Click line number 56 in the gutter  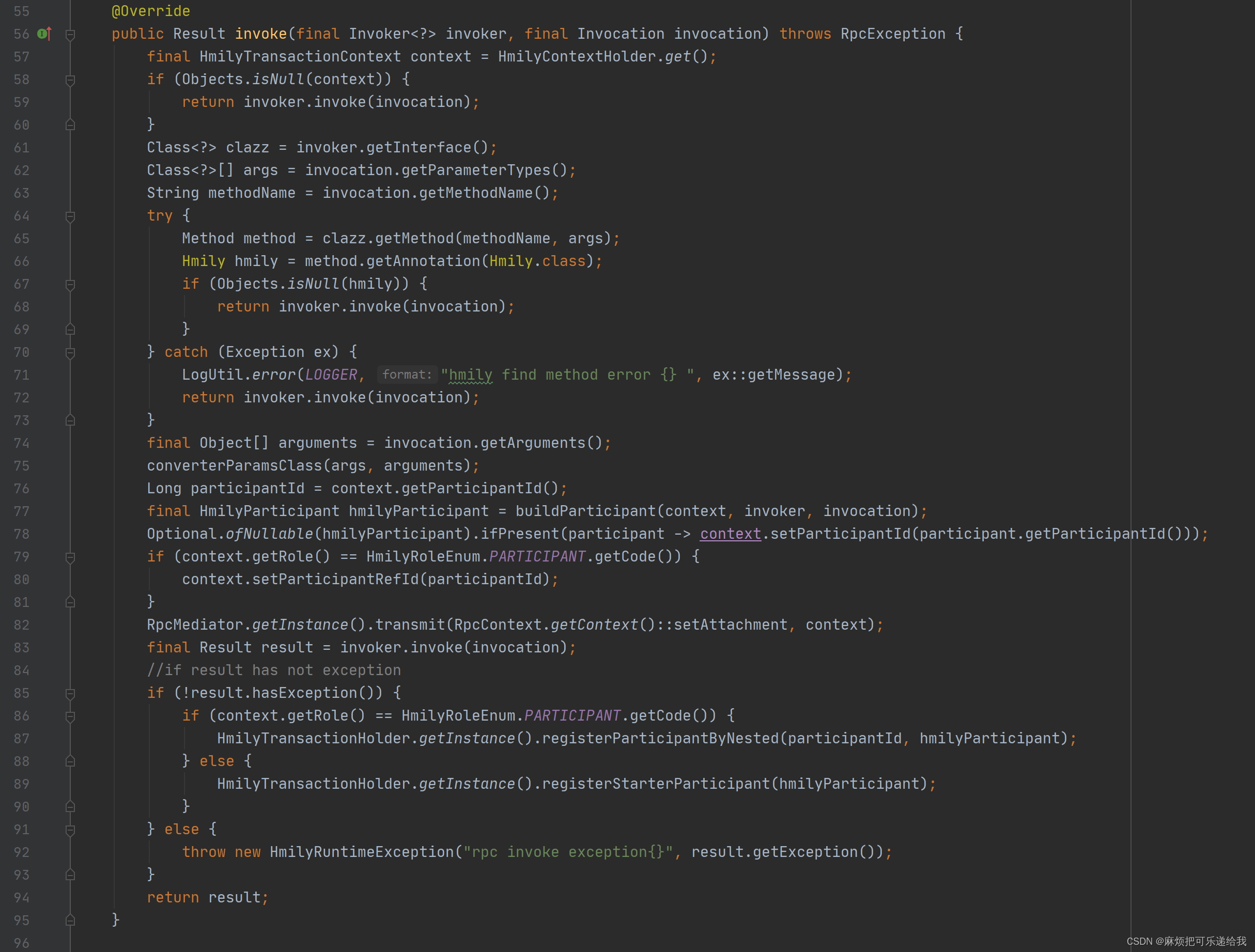click(22, 34)
